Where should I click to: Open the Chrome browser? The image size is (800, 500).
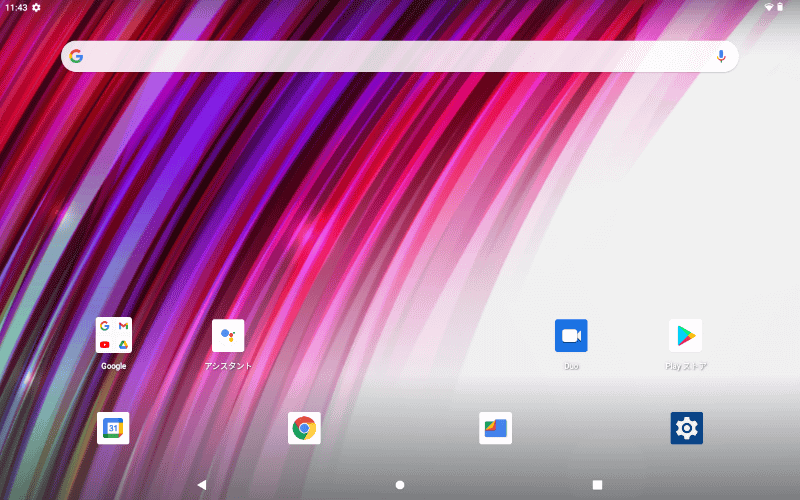click(304, 428)
